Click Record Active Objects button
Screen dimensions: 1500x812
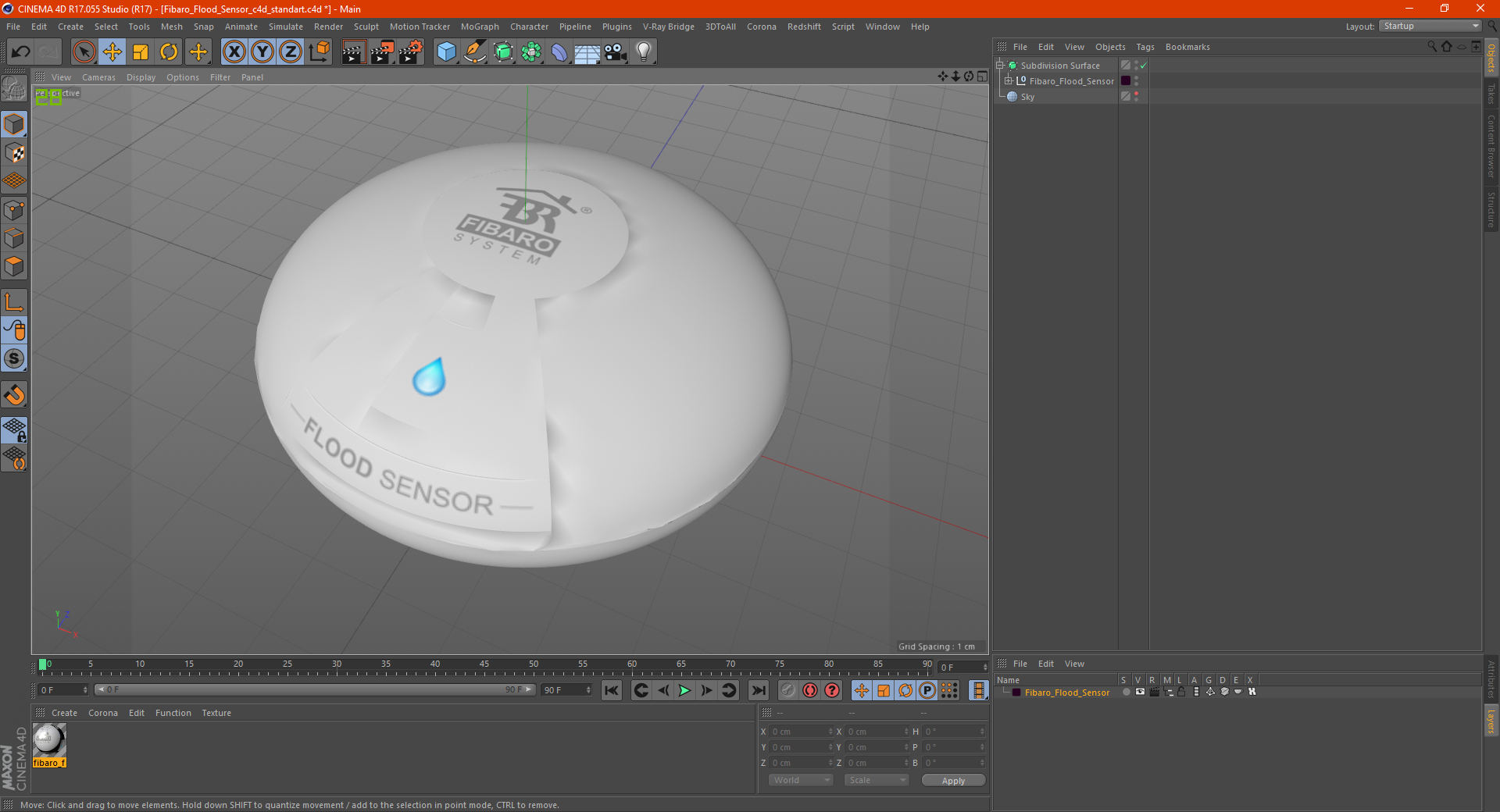pyautogui.click(x=788, y=690)
